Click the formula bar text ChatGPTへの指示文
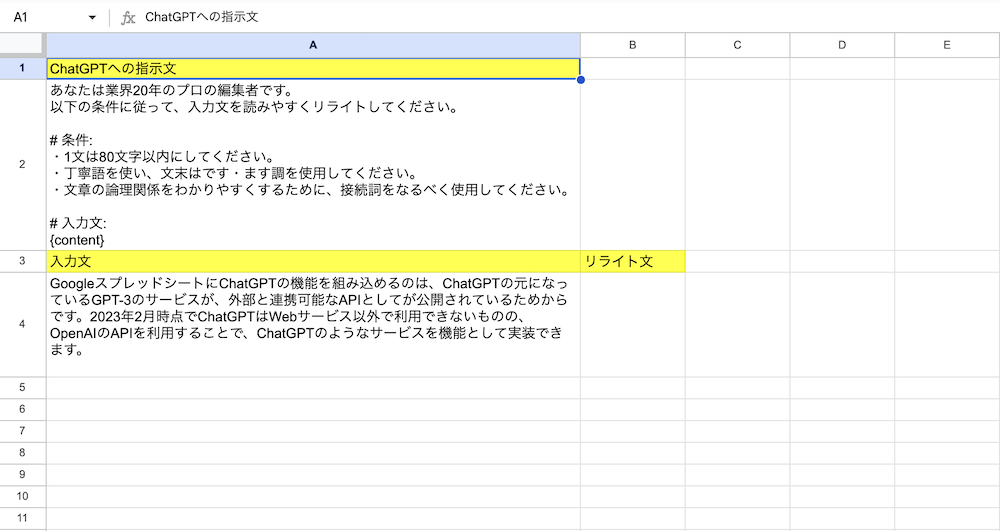The width and height of the screenshot is (1000, 531). 202,17
